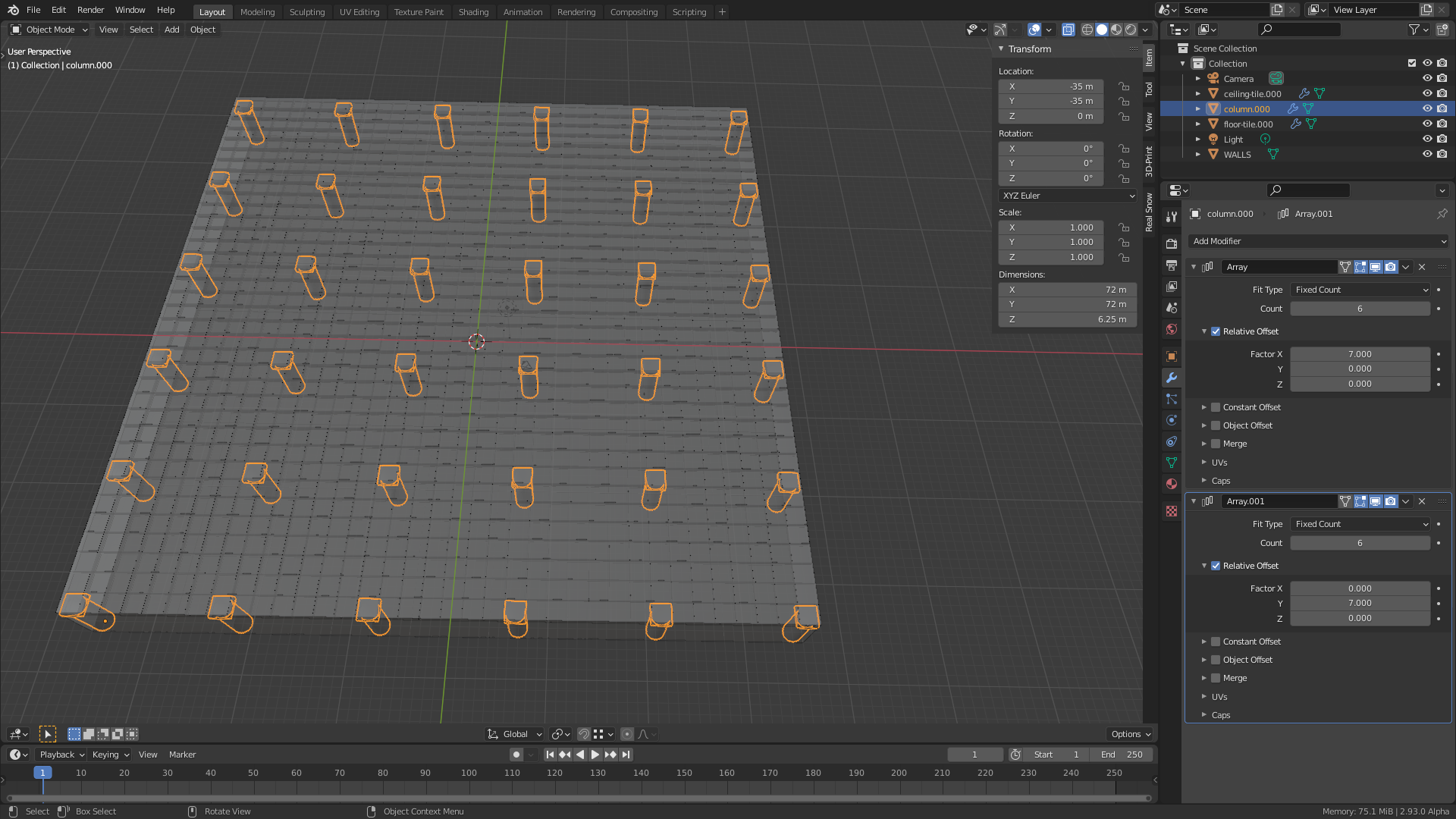
Task: Open the Fixed Count fit type dropdown
Action: coord(1360,290)
